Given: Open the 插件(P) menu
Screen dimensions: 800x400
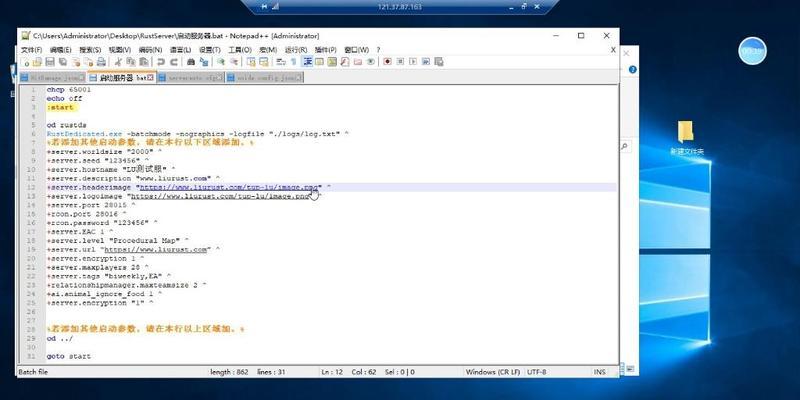Looking at the screenshot, I should coord(326,49).
